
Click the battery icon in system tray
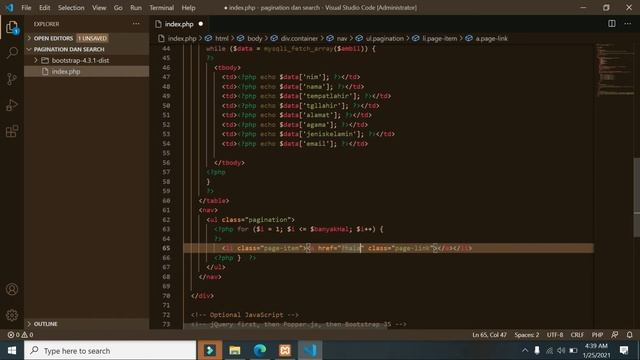coord(573,350)
